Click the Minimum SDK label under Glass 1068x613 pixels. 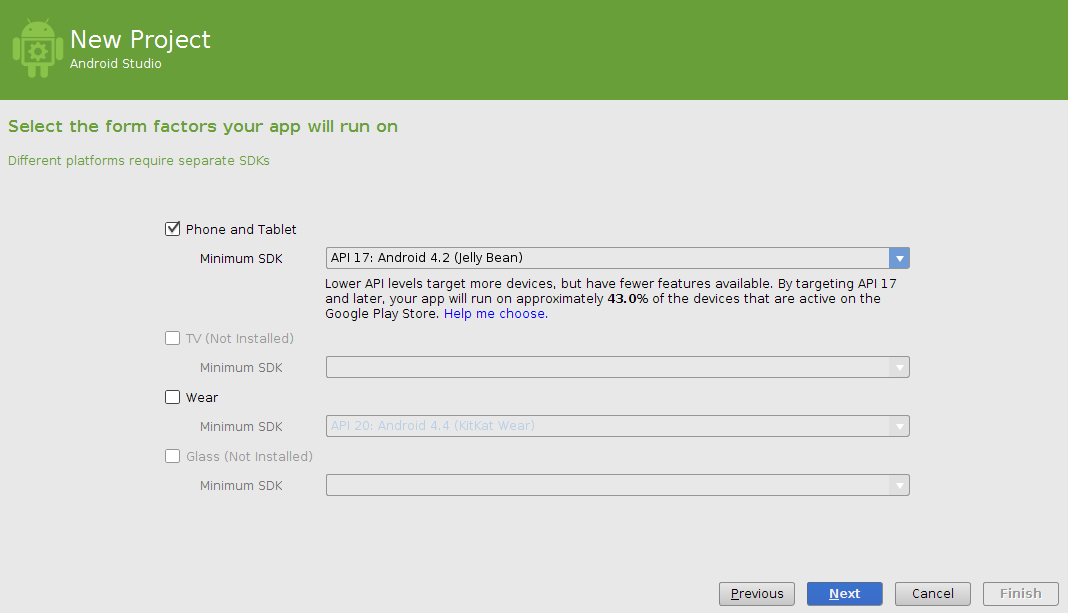(x=241, y=486)
